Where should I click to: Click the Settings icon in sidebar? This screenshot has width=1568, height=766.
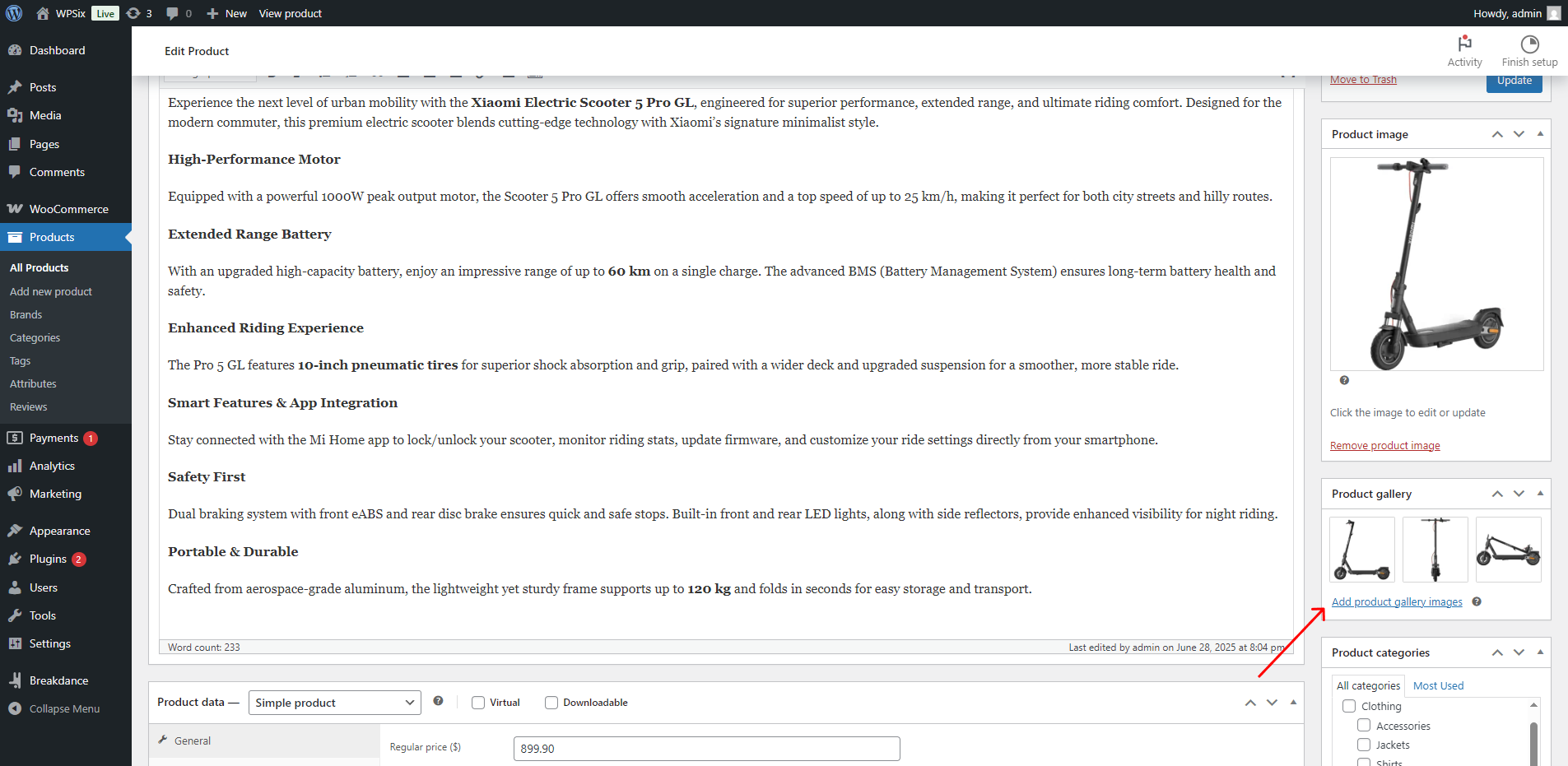click(15, 643)
